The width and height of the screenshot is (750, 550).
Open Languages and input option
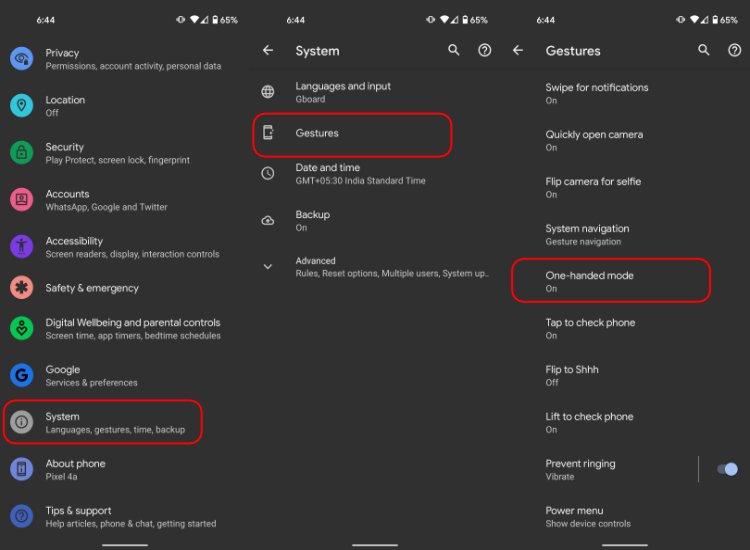[343, 92]
